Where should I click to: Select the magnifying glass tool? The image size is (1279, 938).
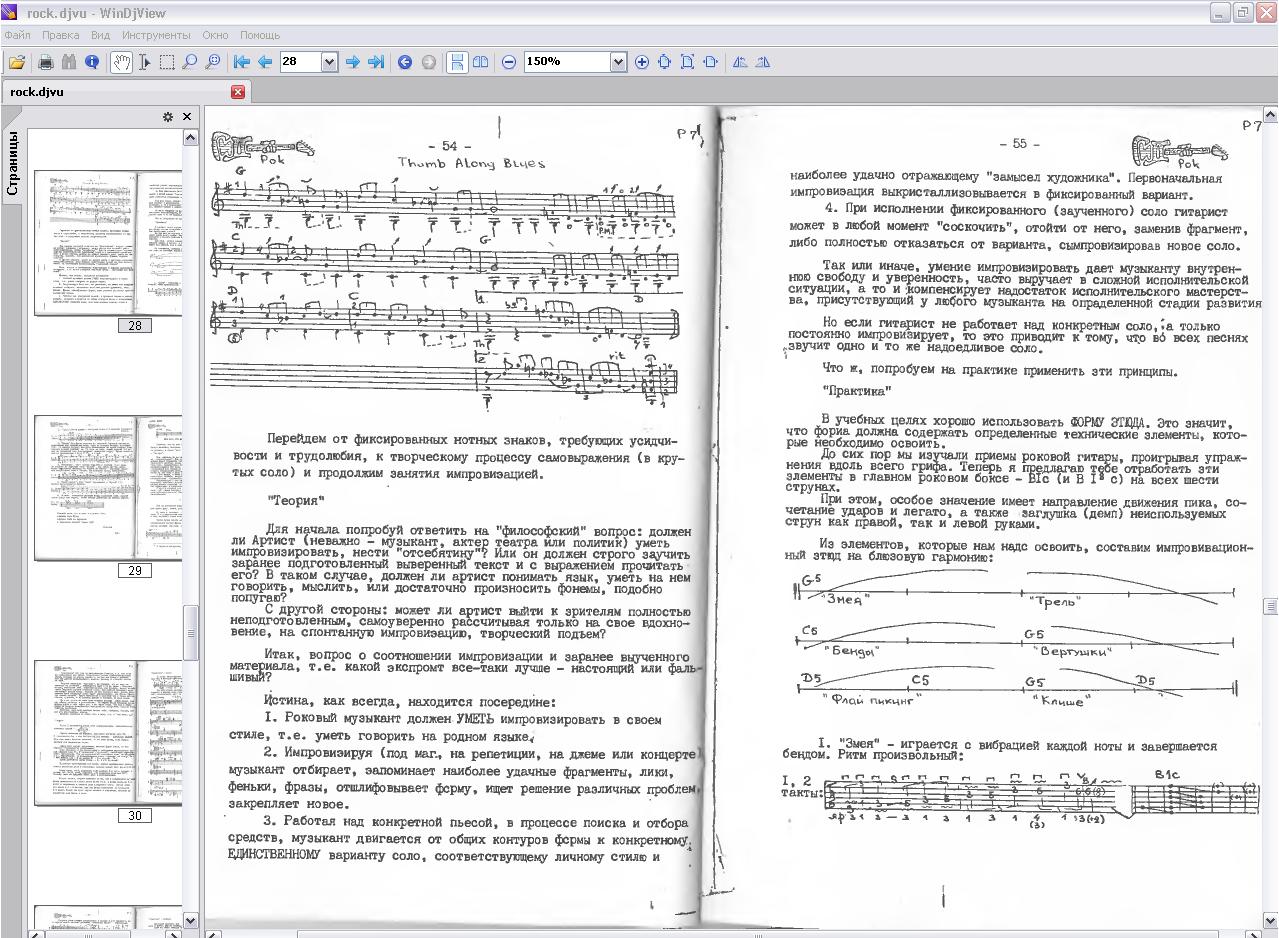coord(190,62)
